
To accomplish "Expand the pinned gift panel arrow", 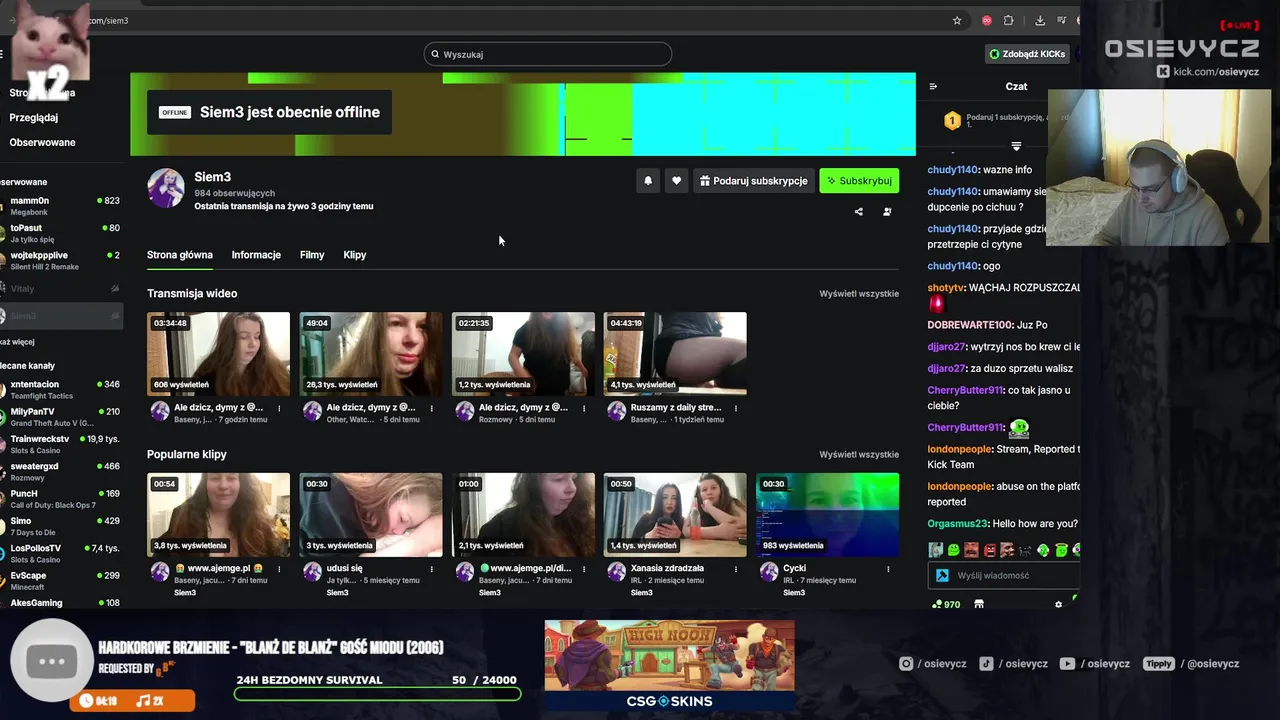I will [x=1016, y=146].
